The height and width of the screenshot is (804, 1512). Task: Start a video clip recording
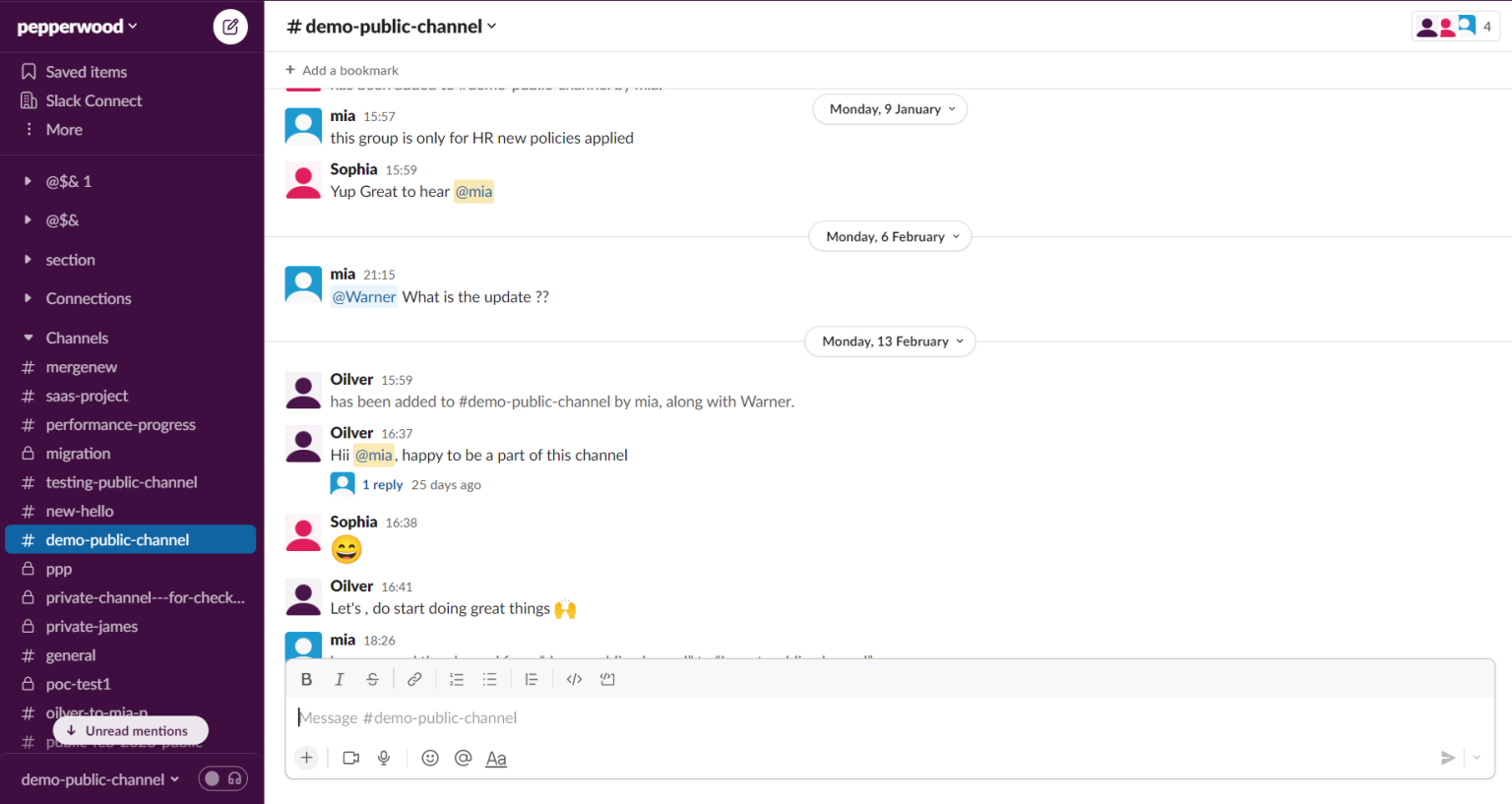[x=350, y=758]
